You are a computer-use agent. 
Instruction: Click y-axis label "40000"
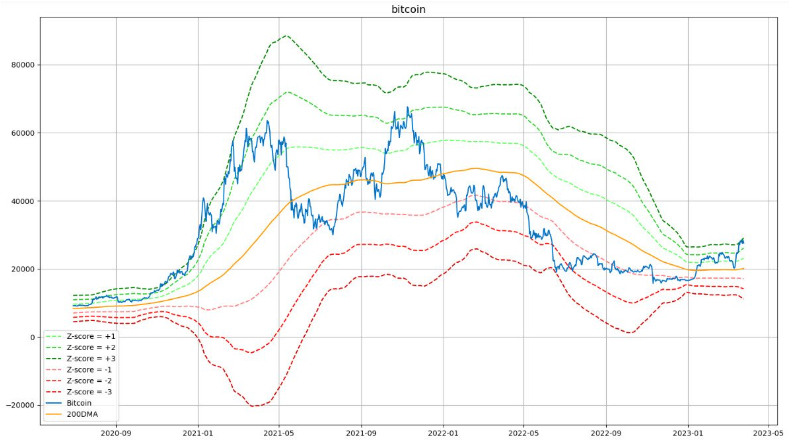(x=23, y=201)
